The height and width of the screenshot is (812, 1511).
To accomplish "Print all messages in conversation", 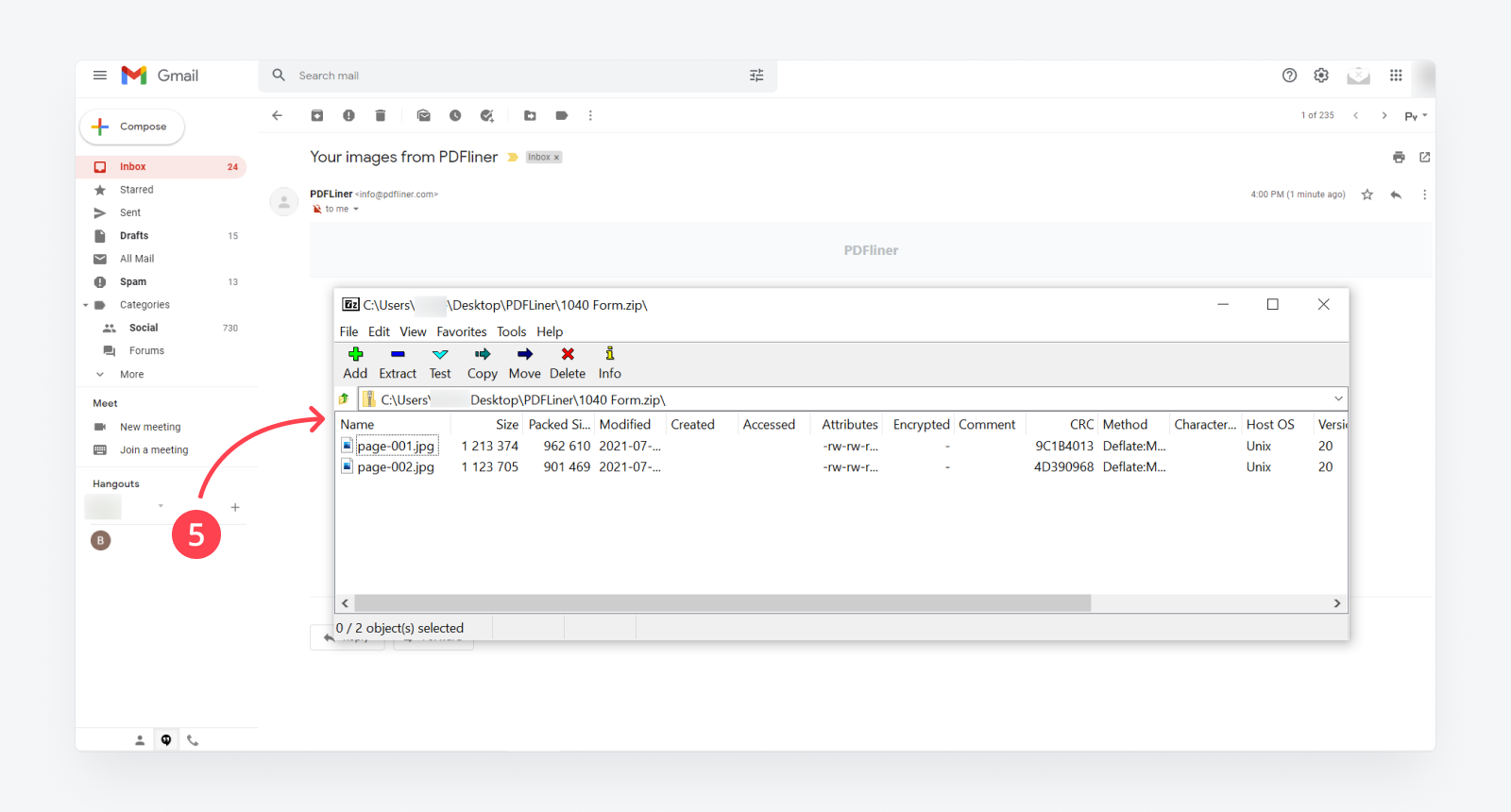I will tap(1399, 157).
